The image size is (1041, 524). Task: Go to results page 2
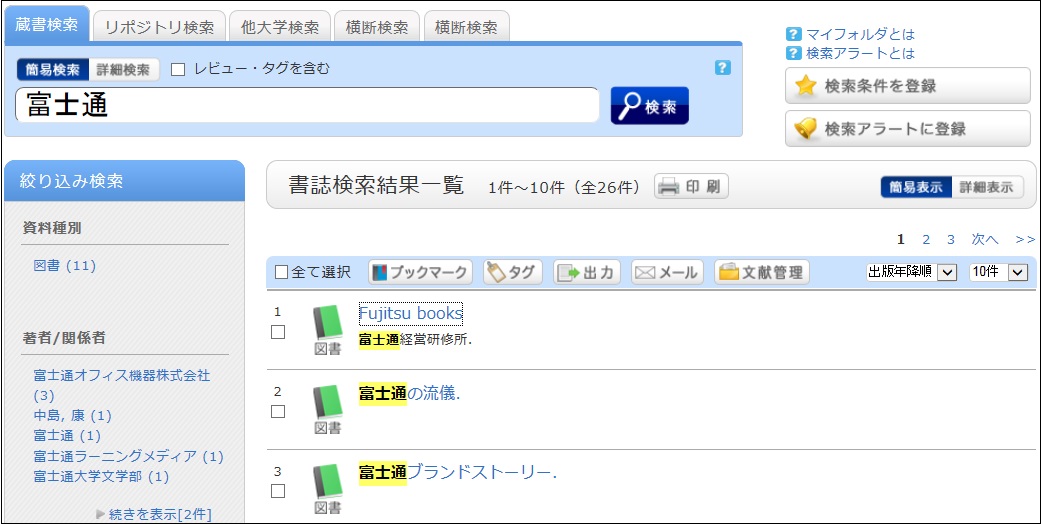[926, 240]
